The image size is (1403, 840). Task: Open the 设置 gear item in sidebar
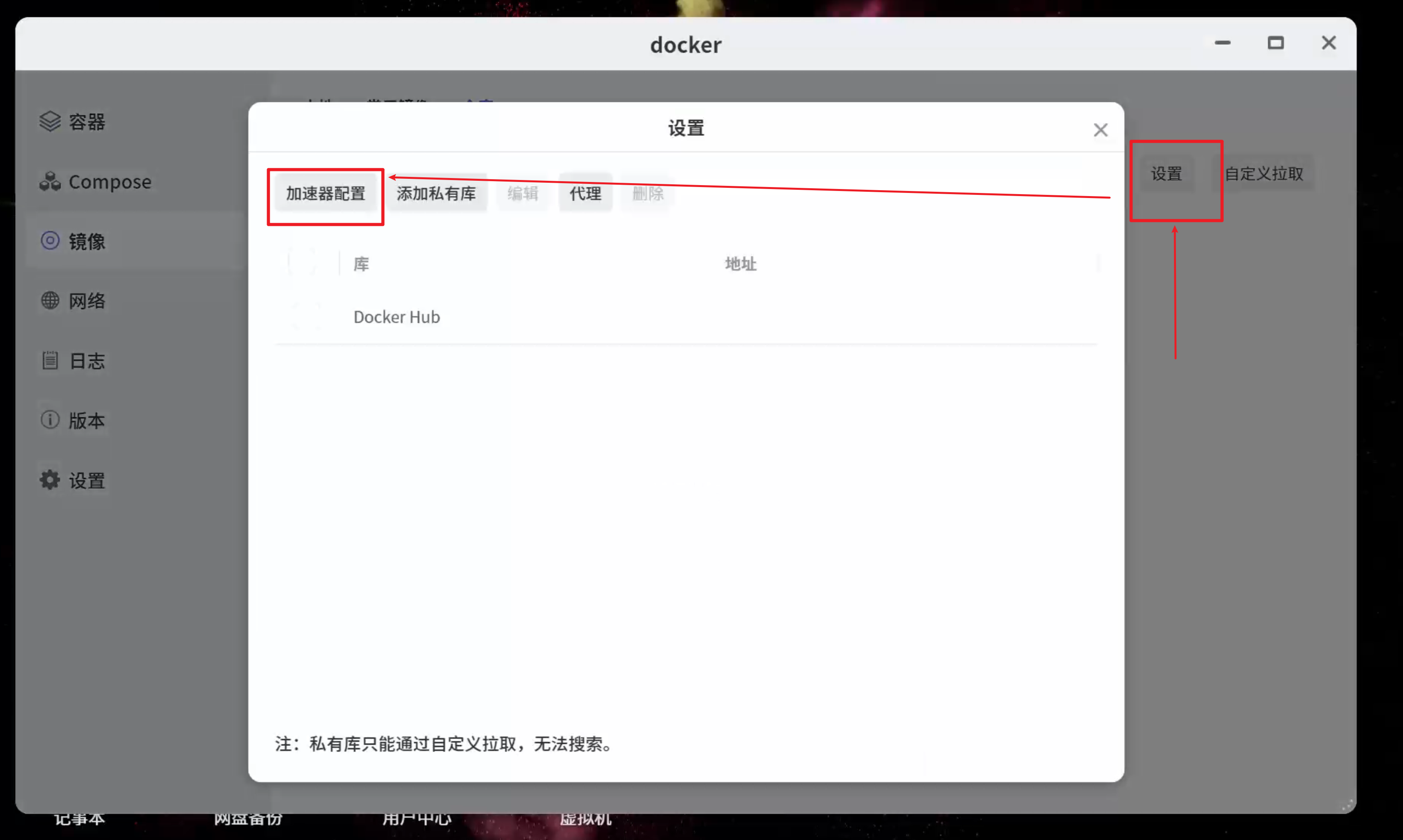pos(73,480)
